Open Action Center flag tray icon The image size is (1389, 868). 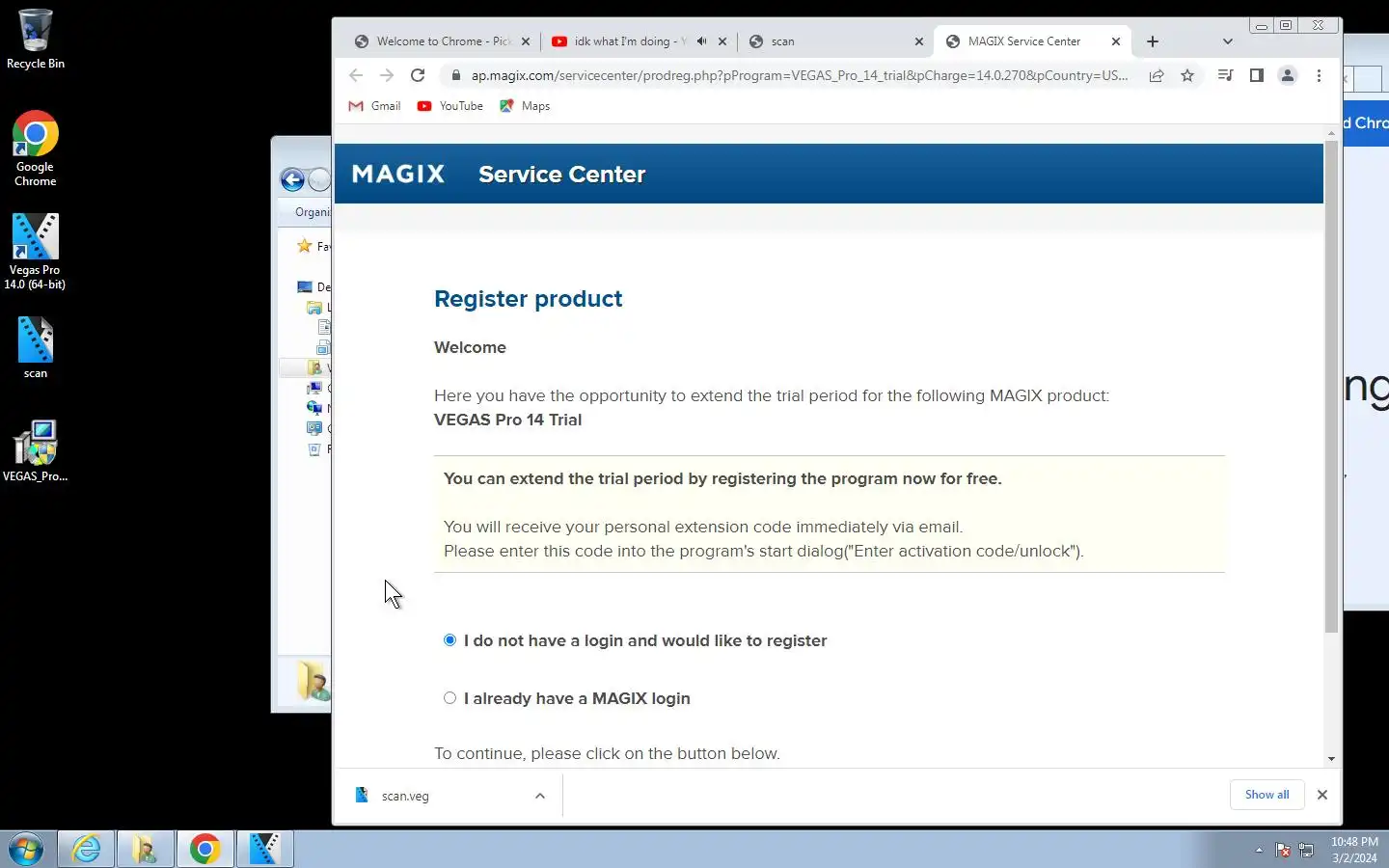pos(1283,851)
